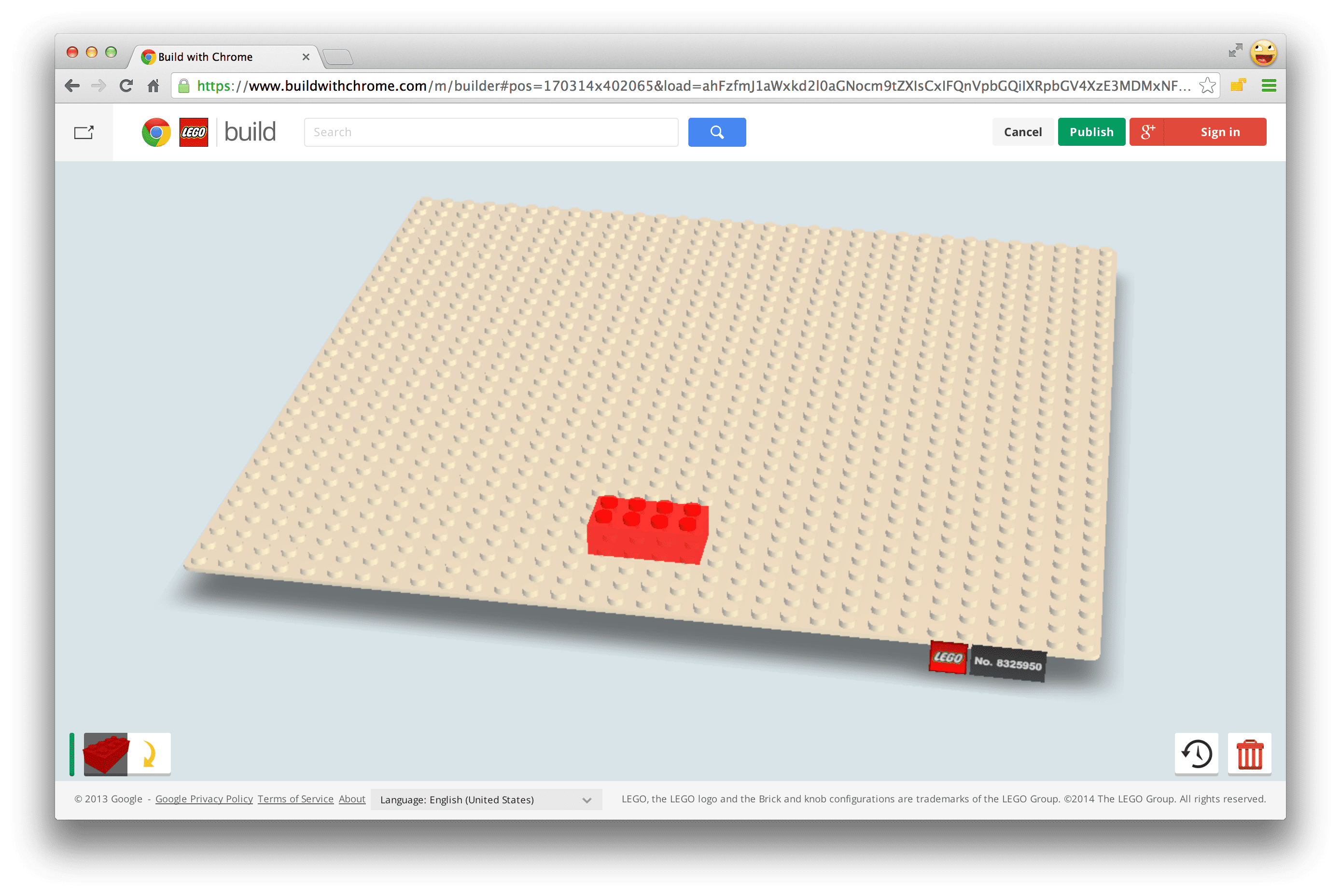
Task: Click the LEGO logo home link
Action: click(x=193, y=132)
